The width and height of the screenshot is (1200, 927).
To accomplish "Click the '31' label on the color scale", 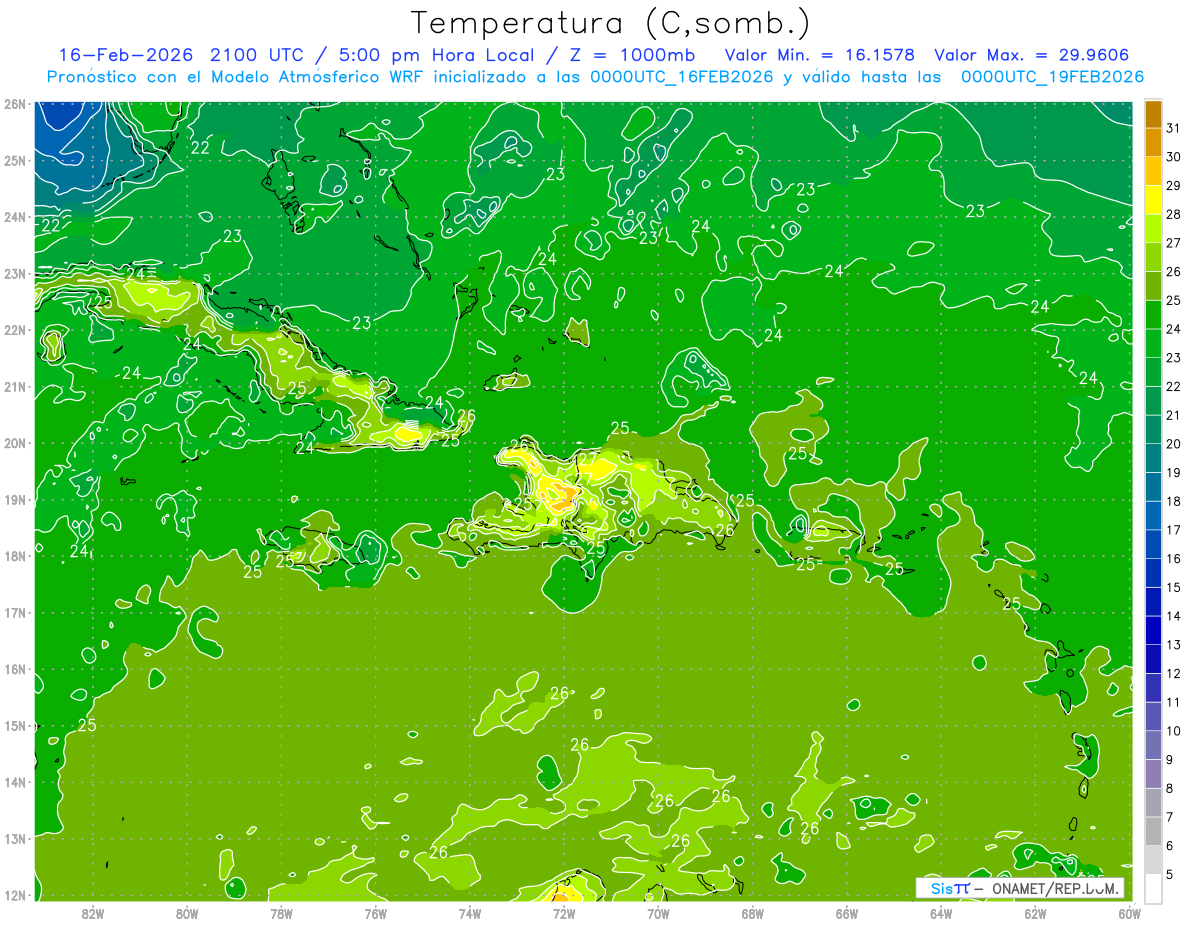I will (x=1173, y=127).
